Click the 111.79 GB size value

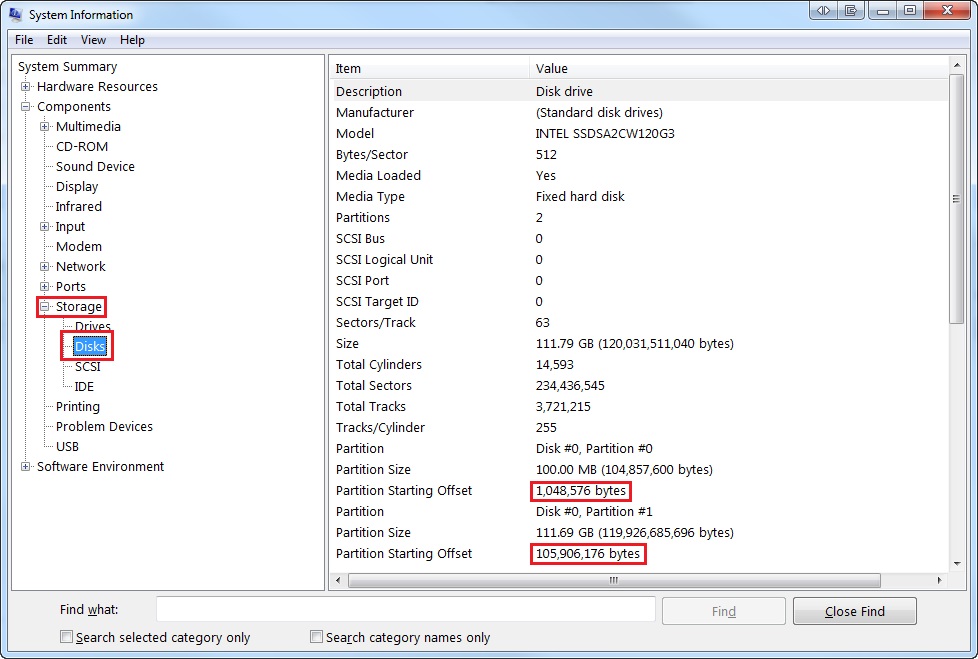pyautogui.click(x=634, y=344)
